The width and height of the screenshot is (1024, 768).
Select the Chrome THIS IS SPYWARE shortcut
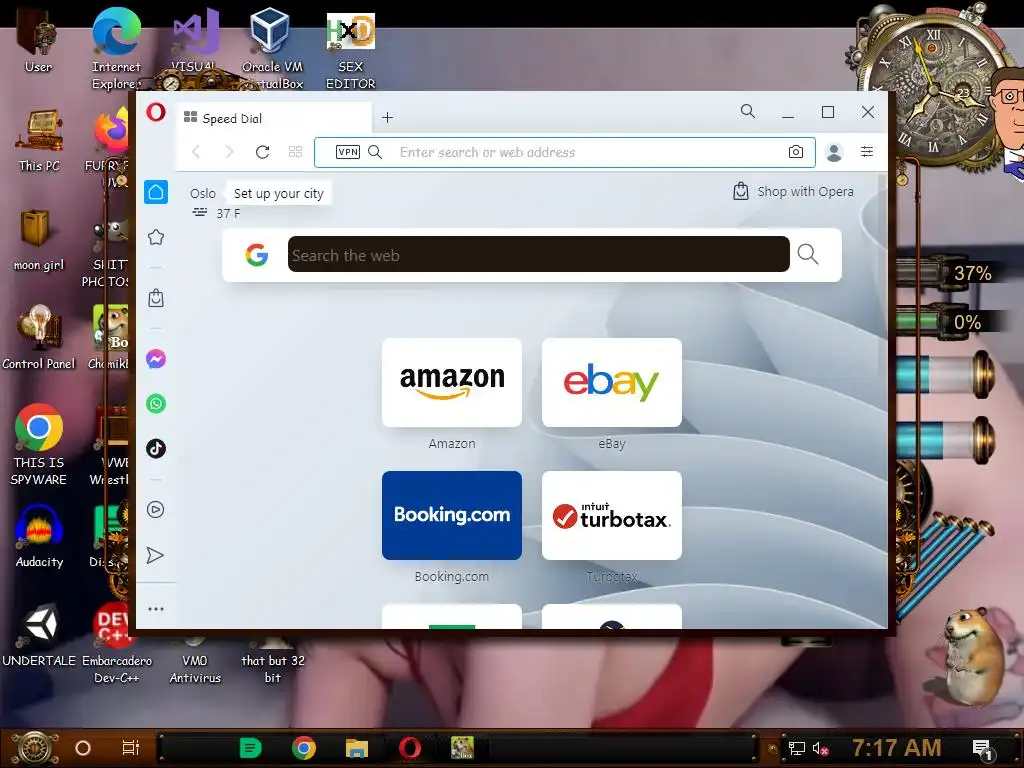pos(39,444)
